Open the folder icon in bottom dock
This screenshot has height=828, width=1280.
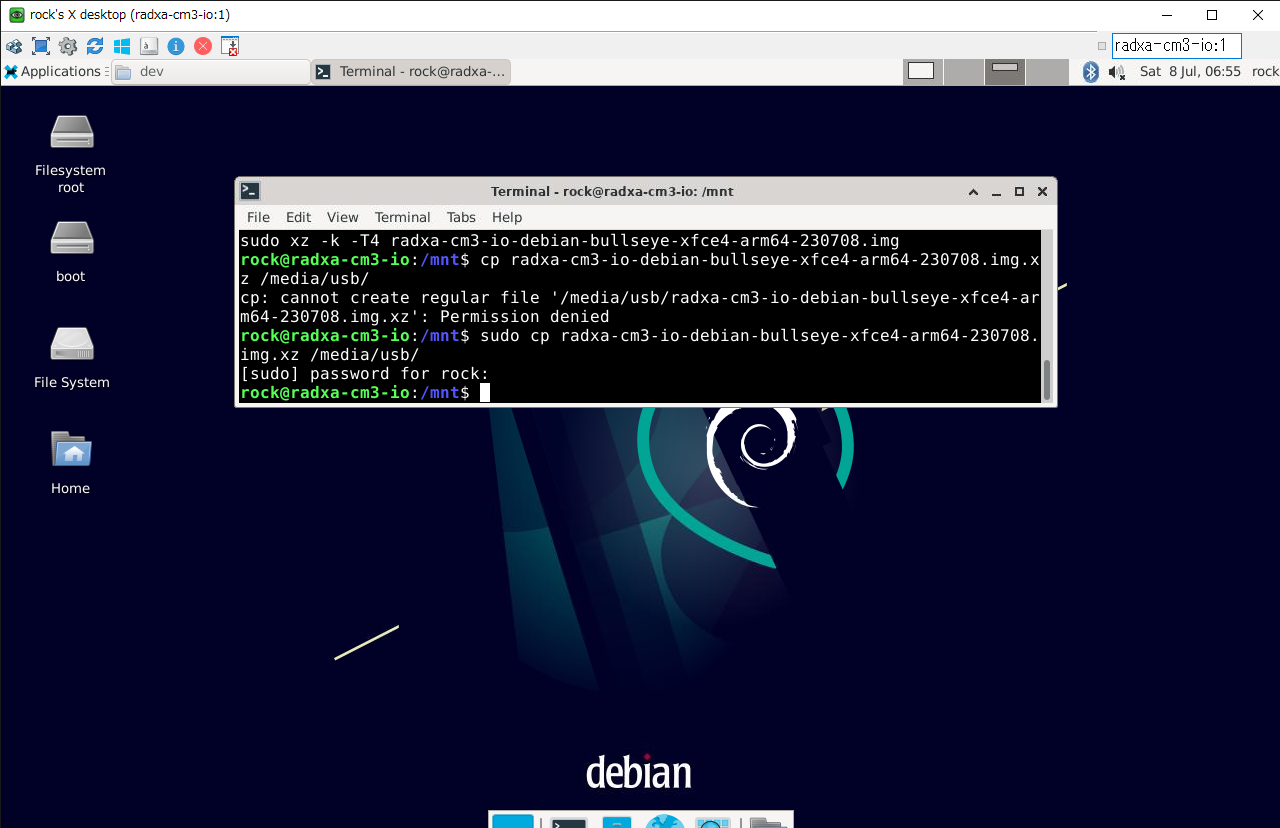767,822
